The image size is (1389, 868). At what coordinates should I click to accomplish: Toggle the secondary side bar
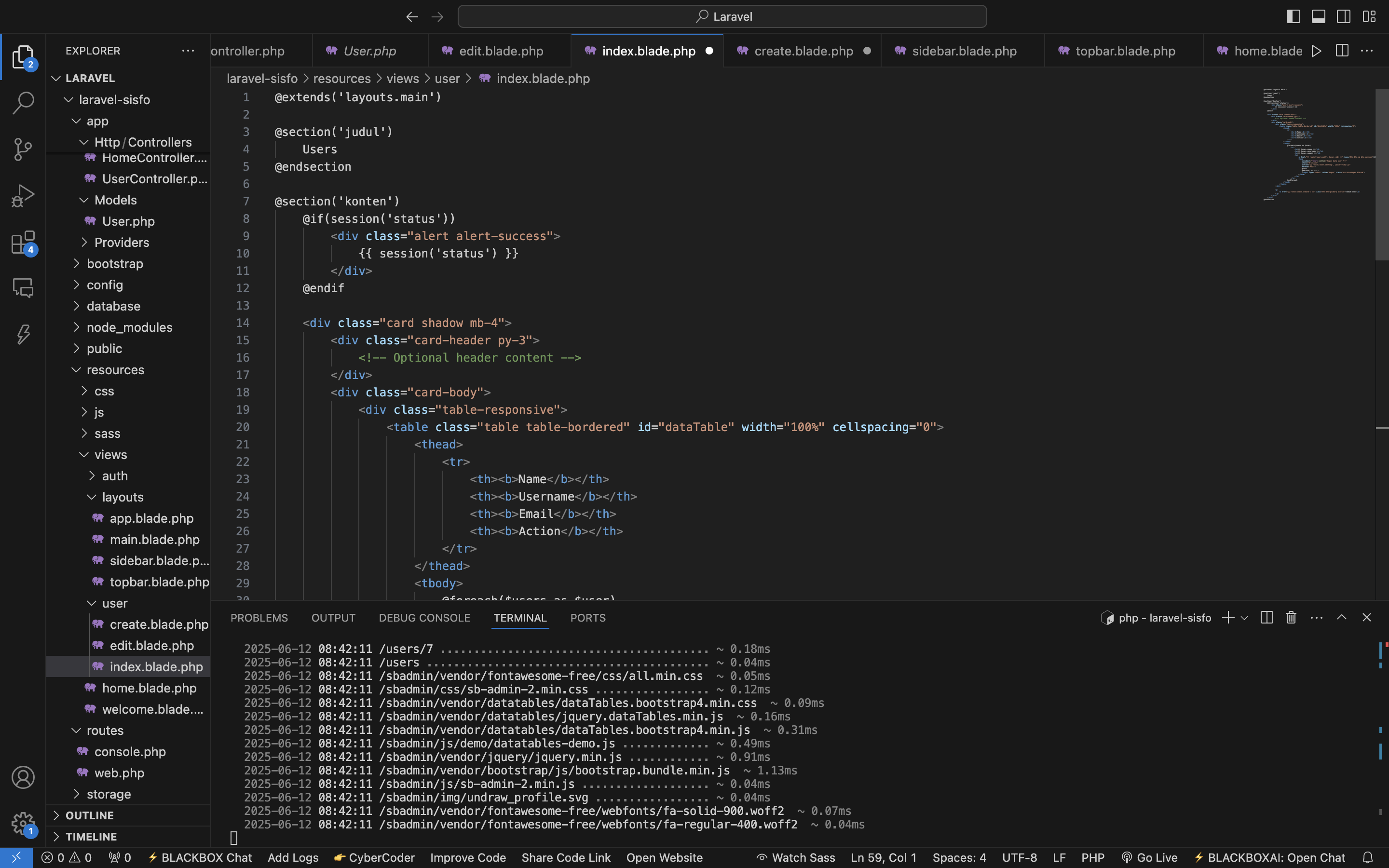point(1344,16)
